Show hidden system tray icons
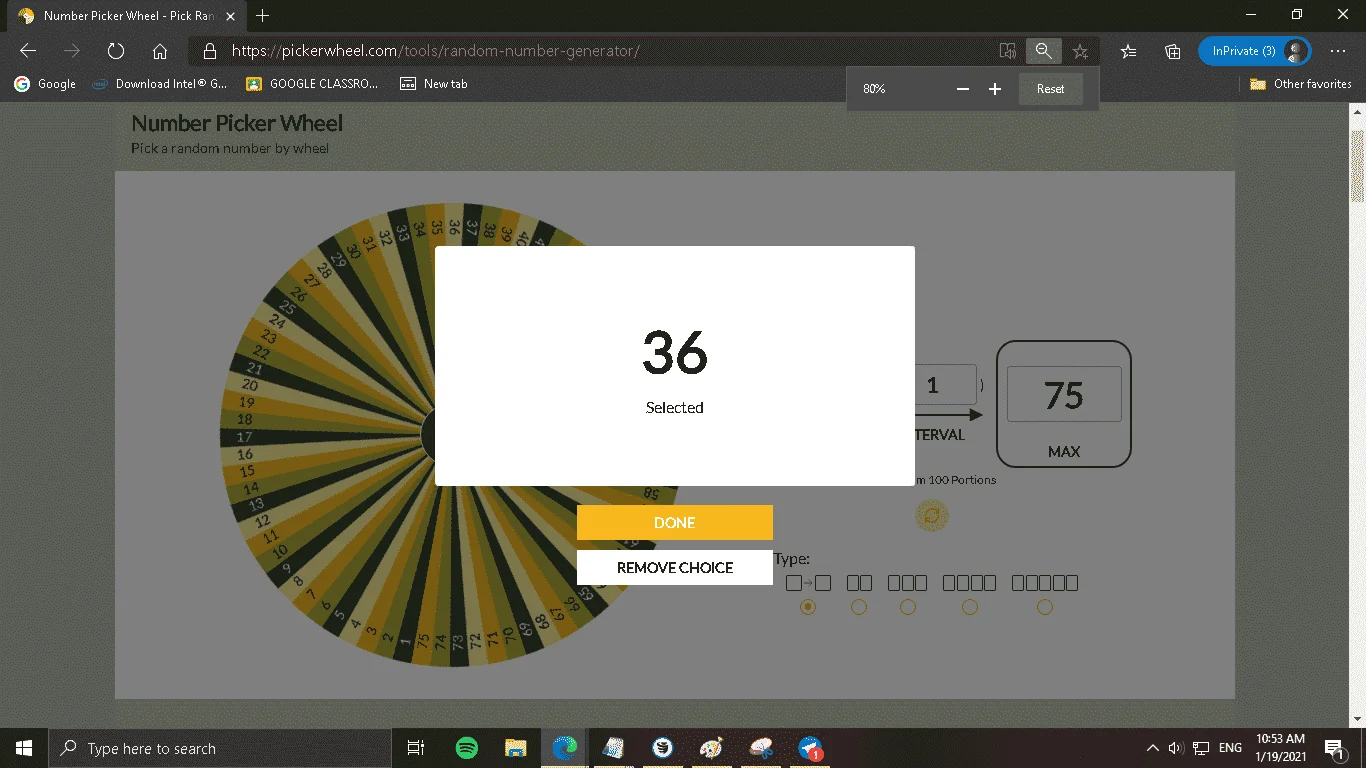The image size is (1366, 768). pyautogui.click(x=1152, y=748)
